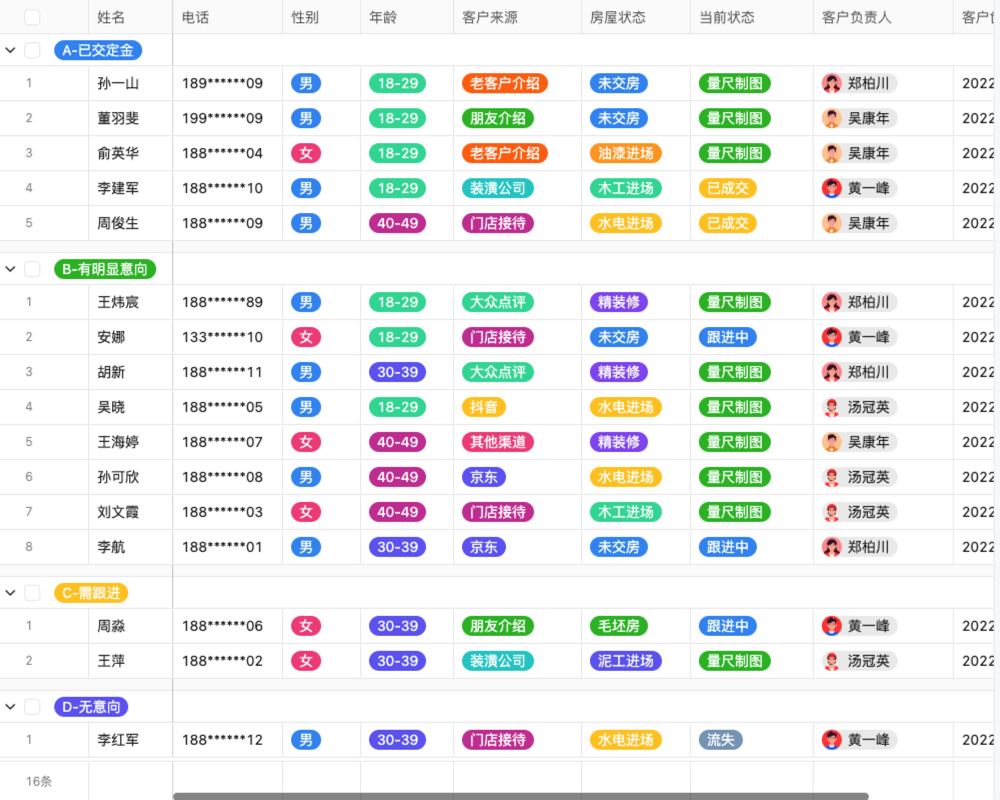
Task: Check the select-all checkbox in header row
Action: [x=32, y=16]
